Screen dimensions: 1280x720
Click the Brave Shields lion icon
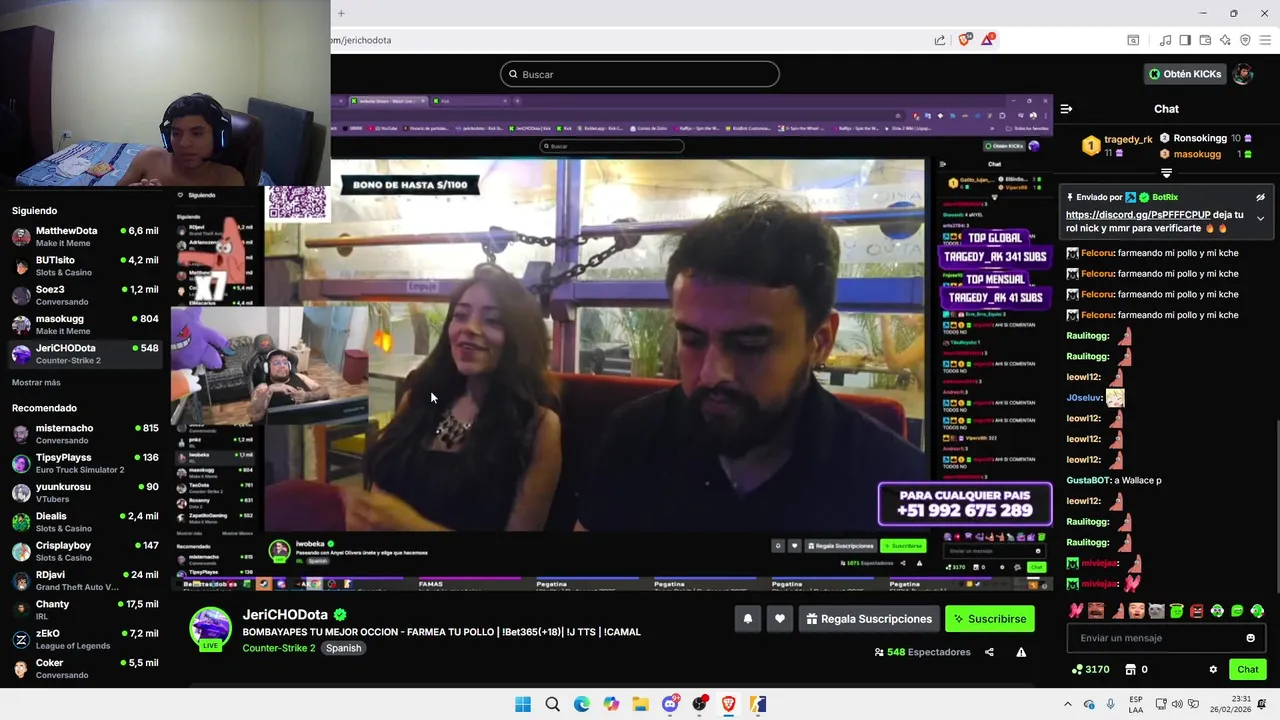[964, 40]
